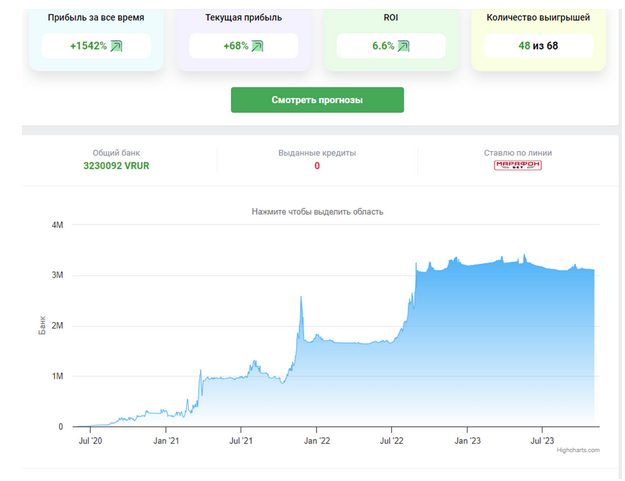625x481 pixels.
Task: Select the 48 из 68 wins badge
Action: coord(537,46)
